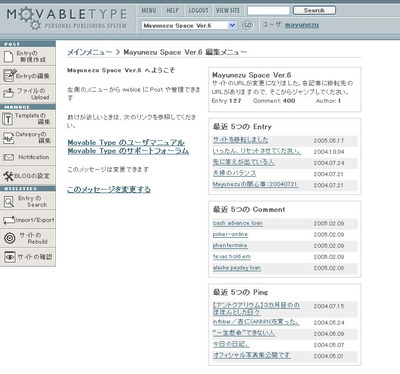Screen dimensions: 400x374
Task: Open comment poker-online
Action: tap(230, 234)
